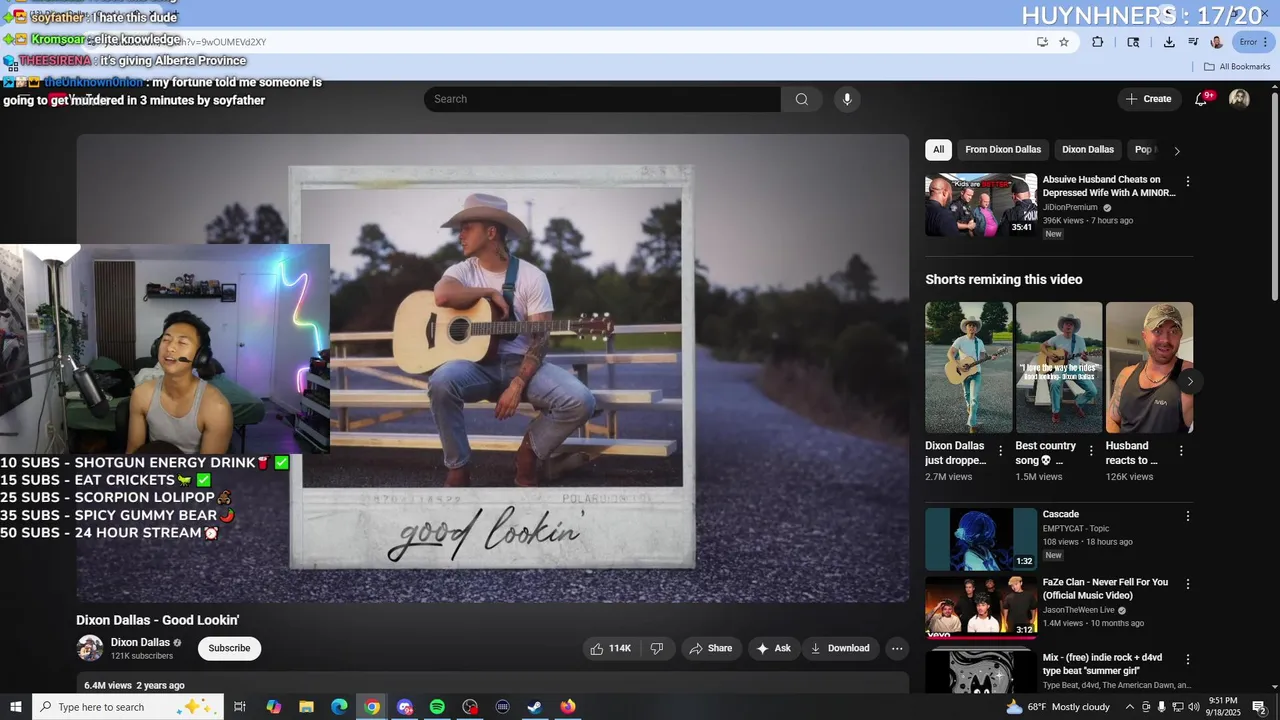1280x720 pixels.
Task: Click the Create button
Action: (x=1148, y=99)
